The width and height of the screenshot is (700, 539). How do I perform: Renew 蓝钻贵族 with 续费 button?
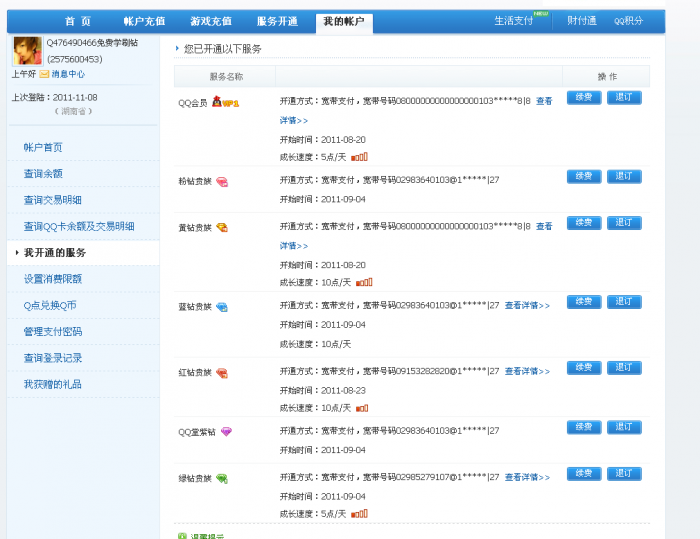(584, 302)
